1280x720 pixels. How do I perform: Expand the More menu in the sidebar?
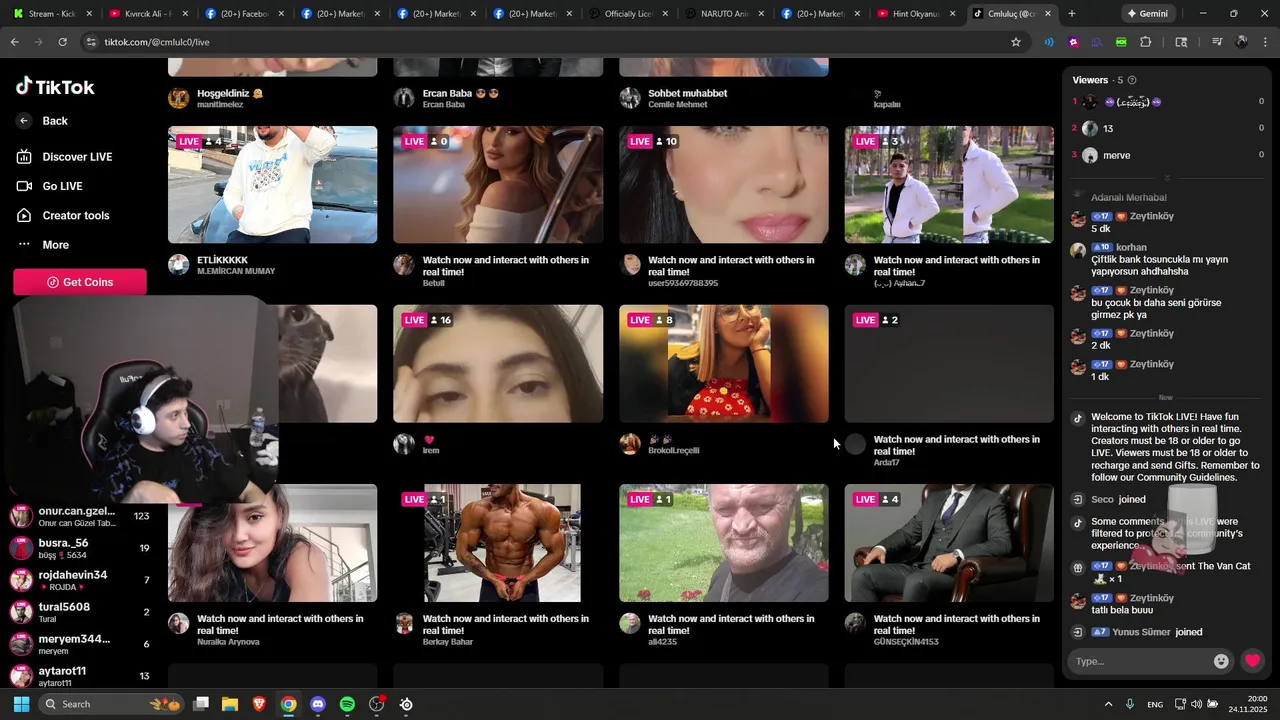(43, 245)
